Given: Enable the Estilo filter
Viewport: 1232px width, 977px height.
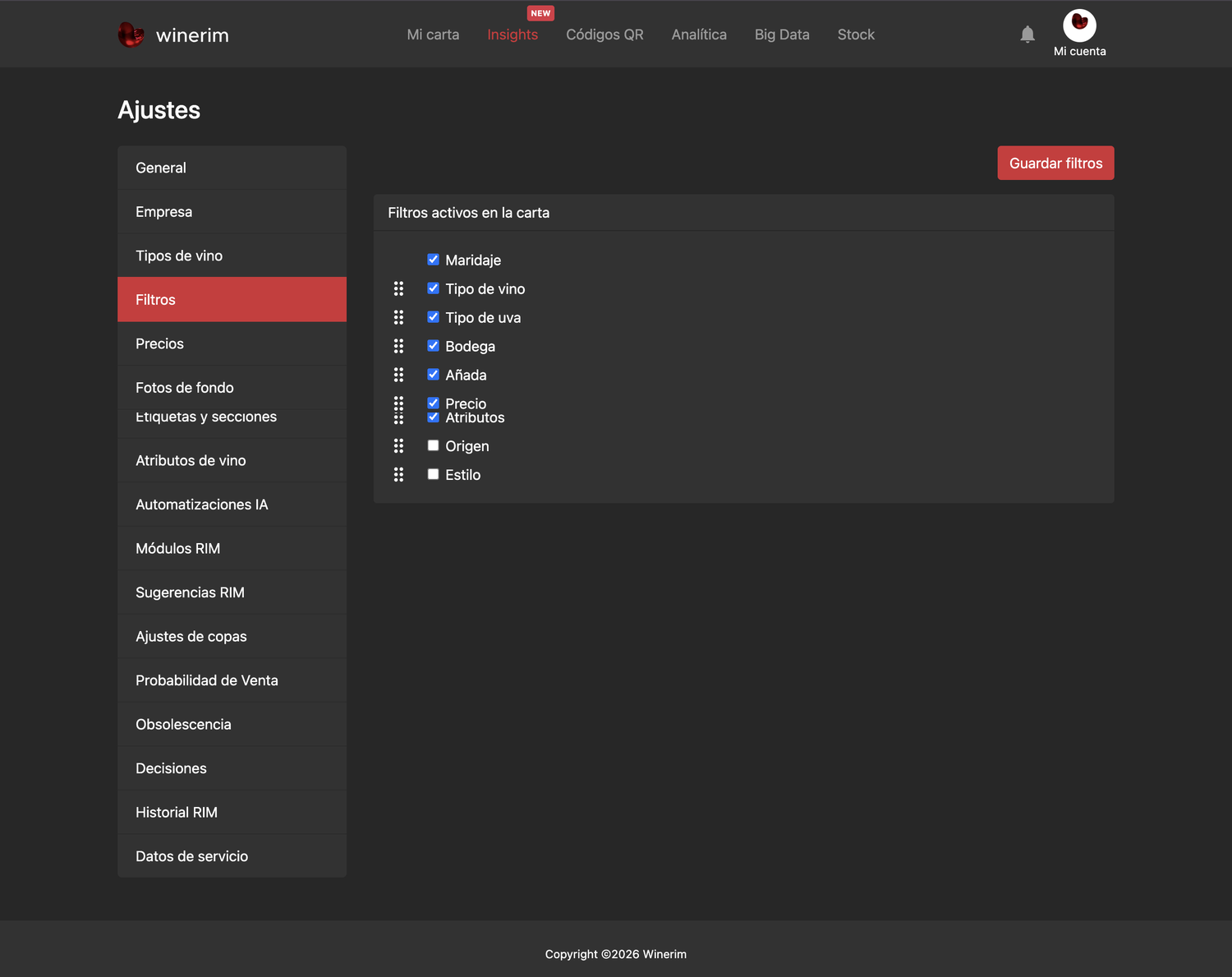Looking at the screenshot, I should click(x=433, y=474).
